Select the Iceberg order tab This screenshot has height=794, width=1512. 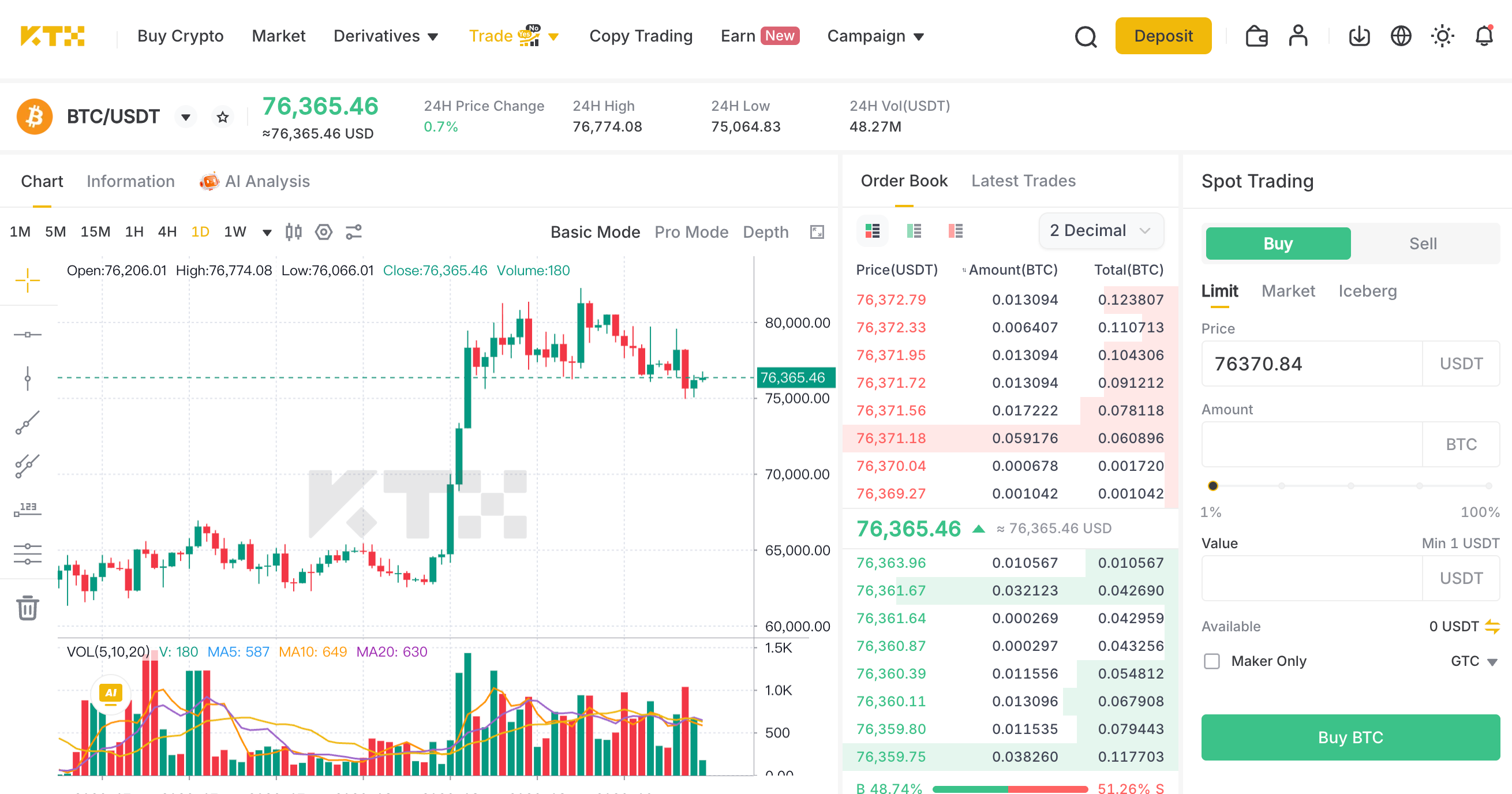click(1367, 291)
